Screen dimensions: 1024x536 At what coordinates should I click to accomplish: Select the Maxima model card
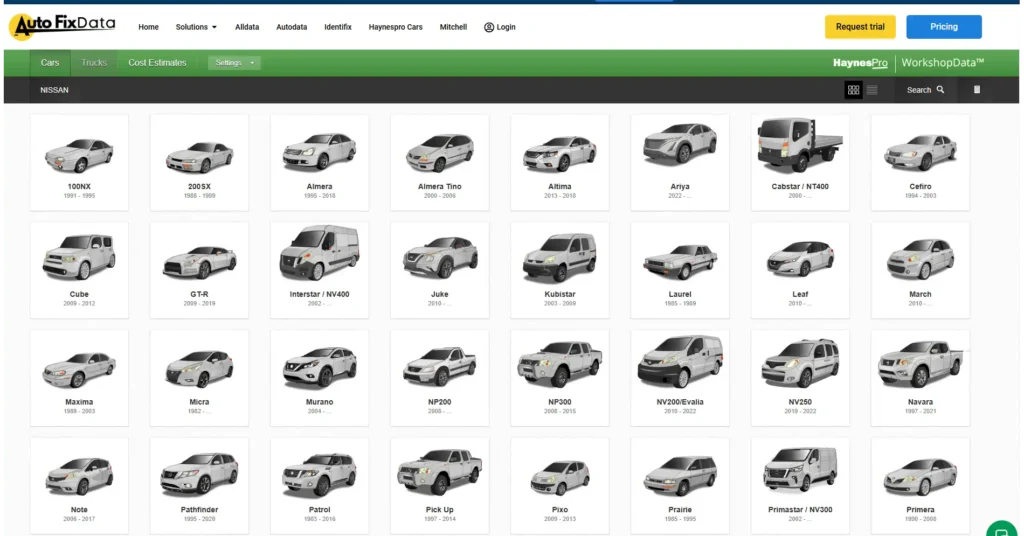[x=79, y=378]
